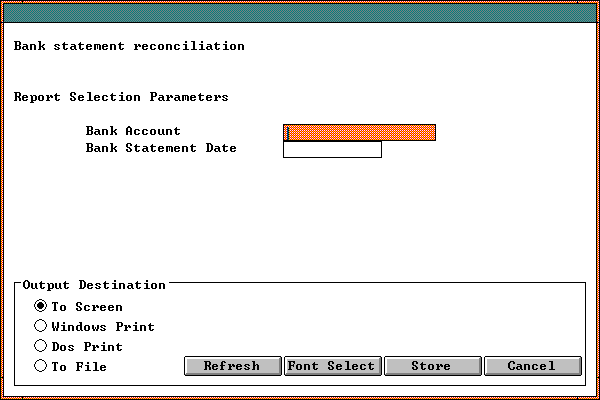The width and height of the screenshot is (600, 400).
Task: Click the teal title bar at top
Action: pyautogui.click(x=300, y=10)
